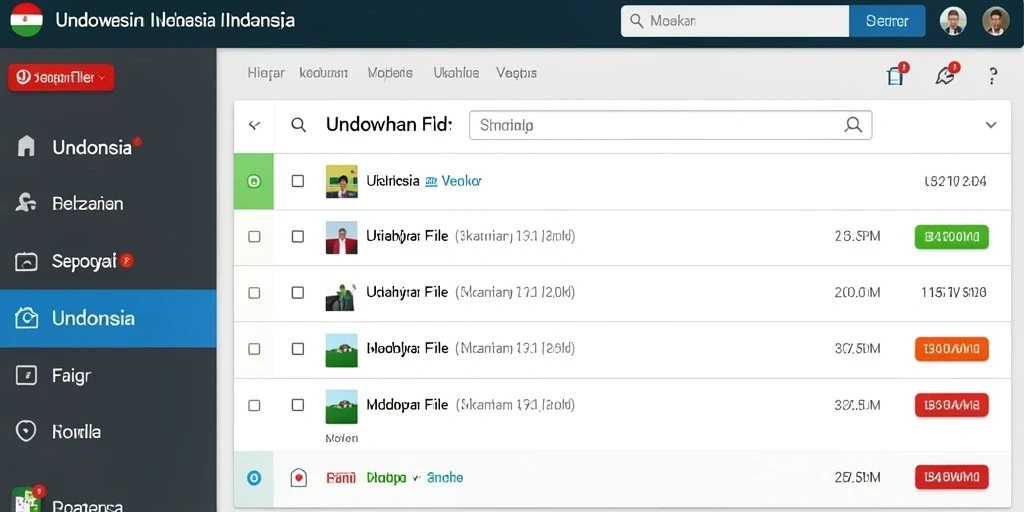Open the clipboard icon with red badge
Screen dimensions: 1024x512
896,74
